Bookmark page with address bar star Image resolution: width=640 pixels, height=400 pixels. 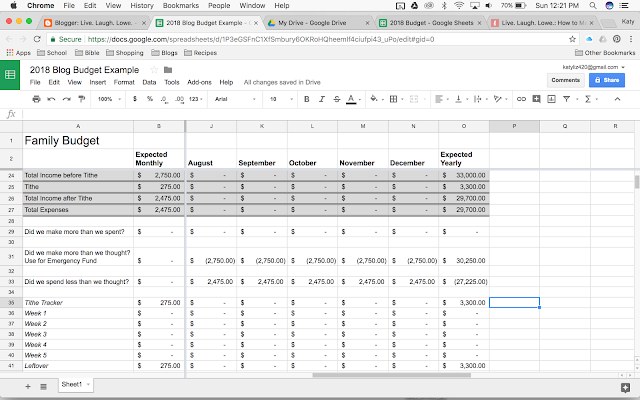click(x=572, y=39)
